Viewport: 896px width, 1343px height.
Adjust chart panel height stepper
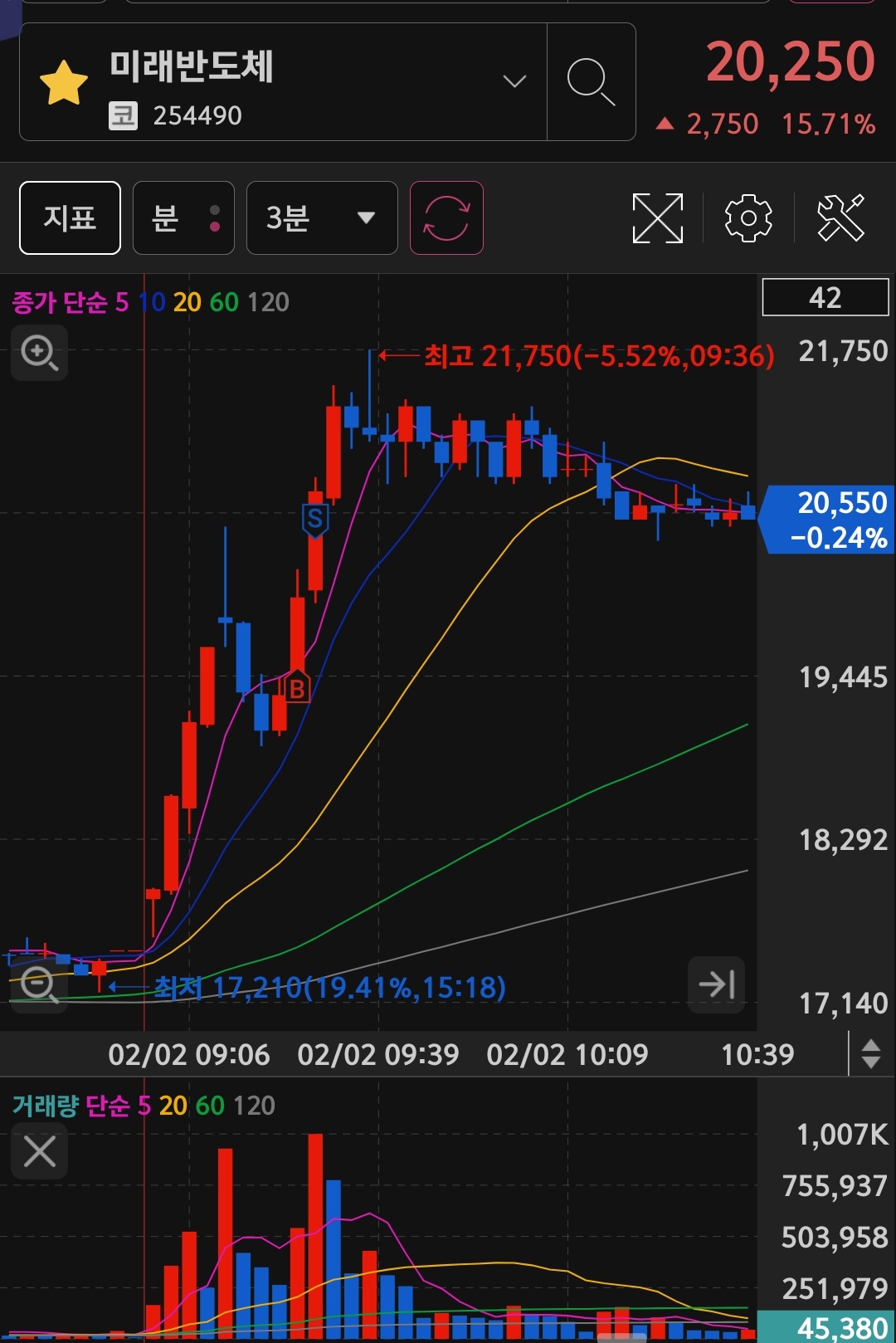[x=871, y=1054]
